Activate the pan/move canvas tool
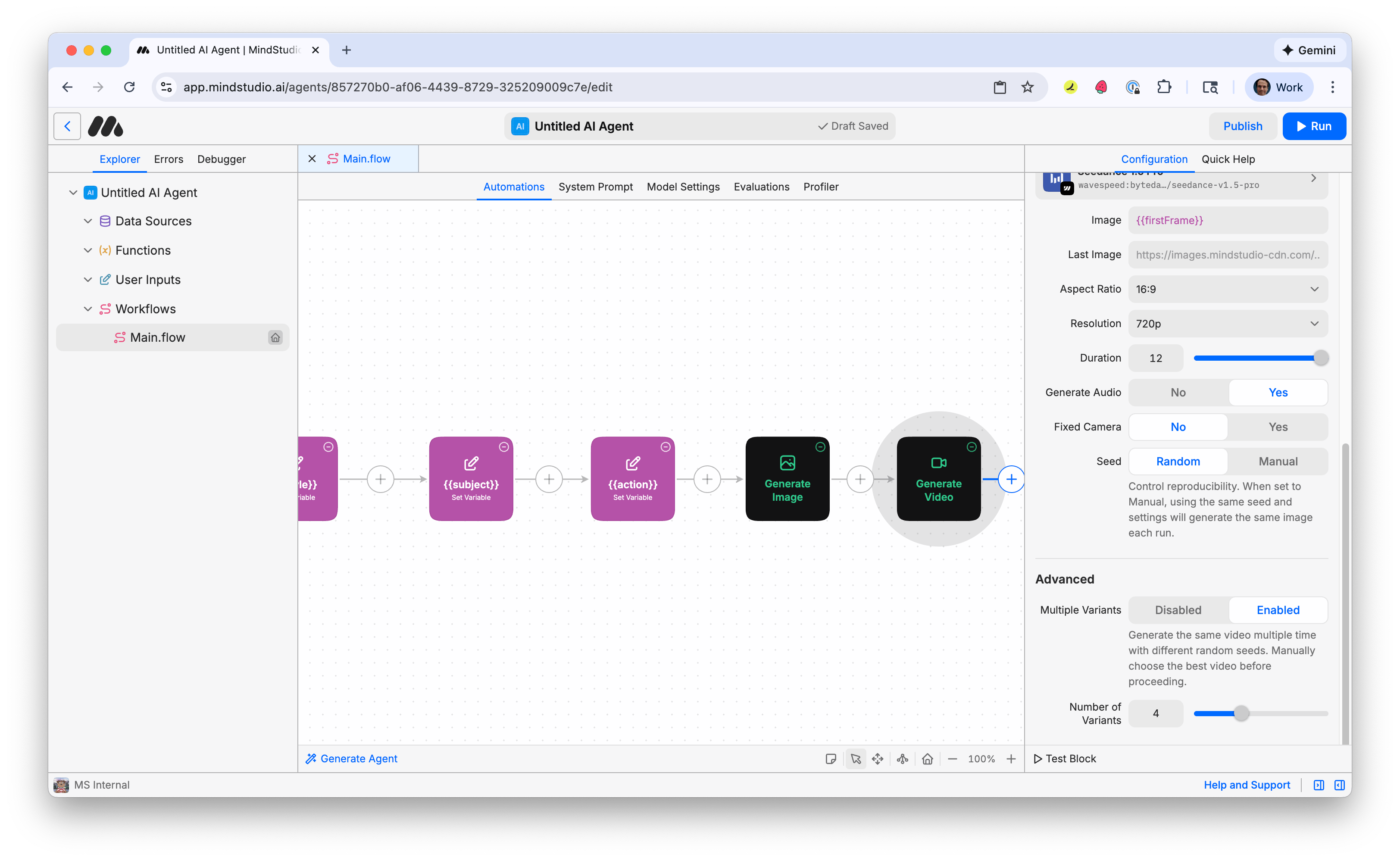 click(x=878, y=758)
